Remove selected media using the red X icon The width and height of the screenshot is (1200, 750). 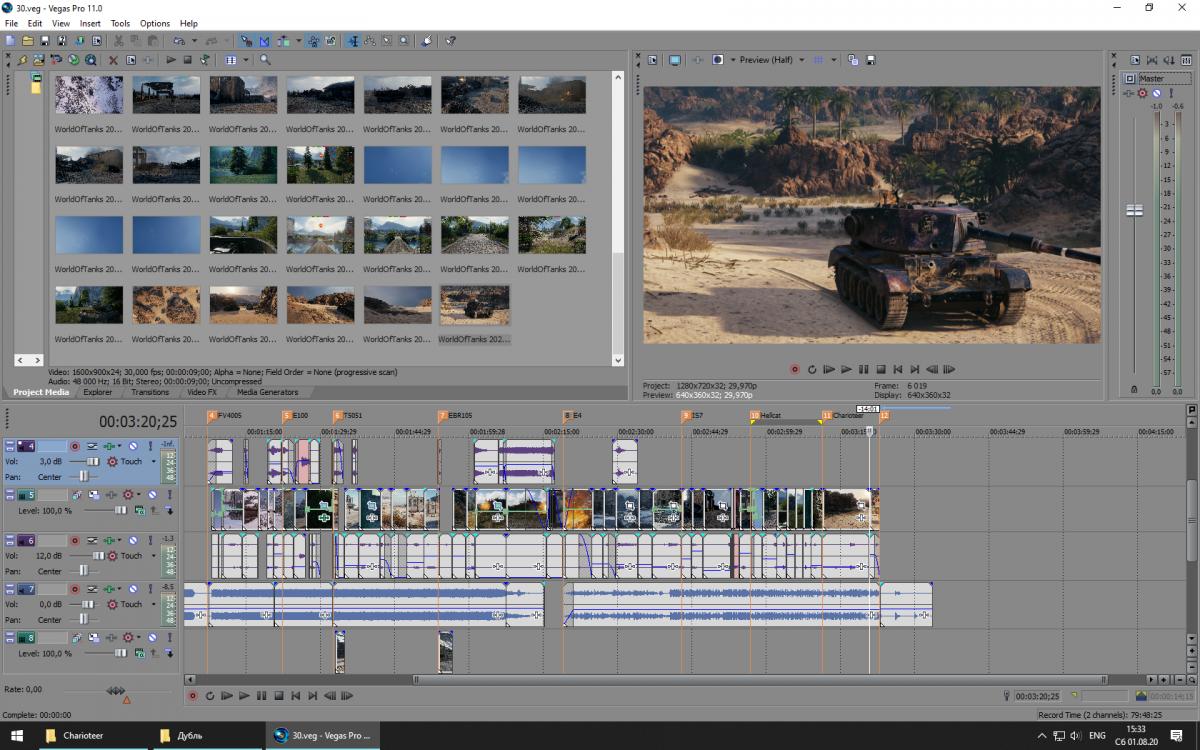tap(113, 60)
